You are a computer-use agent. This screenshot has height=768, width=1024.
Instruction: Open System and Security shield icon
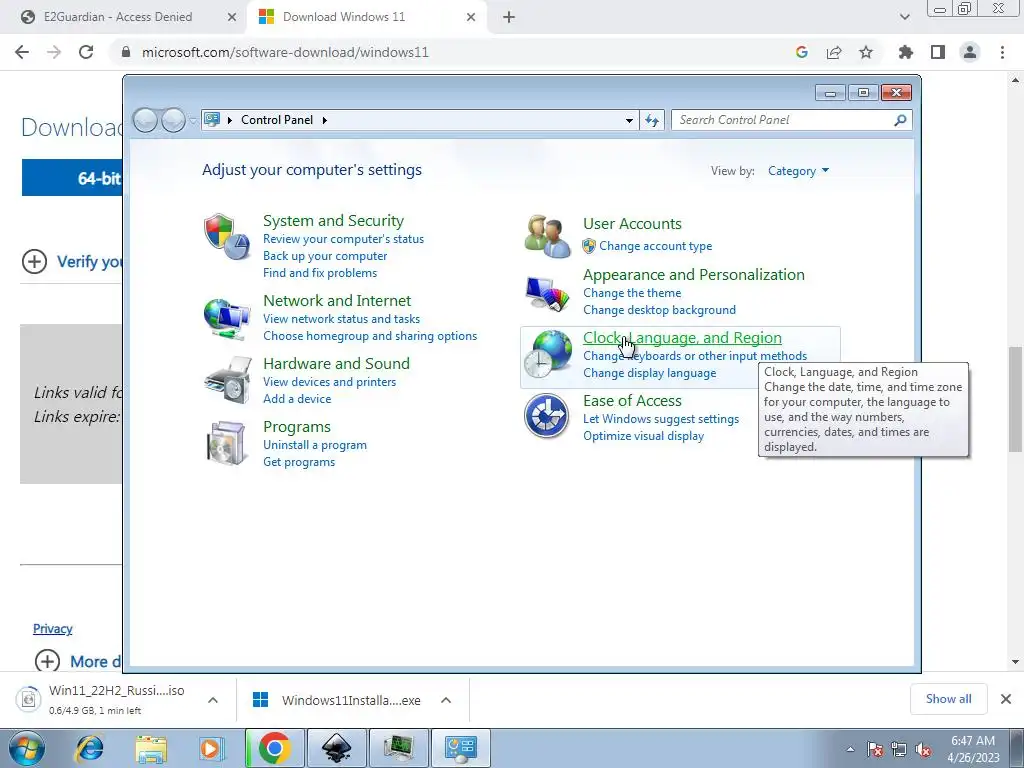(x=227, y=236)
